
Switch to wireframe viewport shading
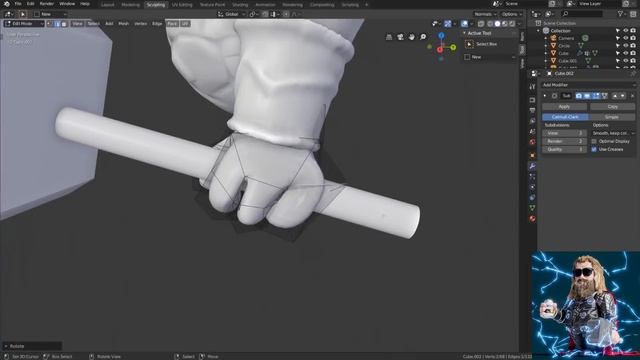(490, 24)
